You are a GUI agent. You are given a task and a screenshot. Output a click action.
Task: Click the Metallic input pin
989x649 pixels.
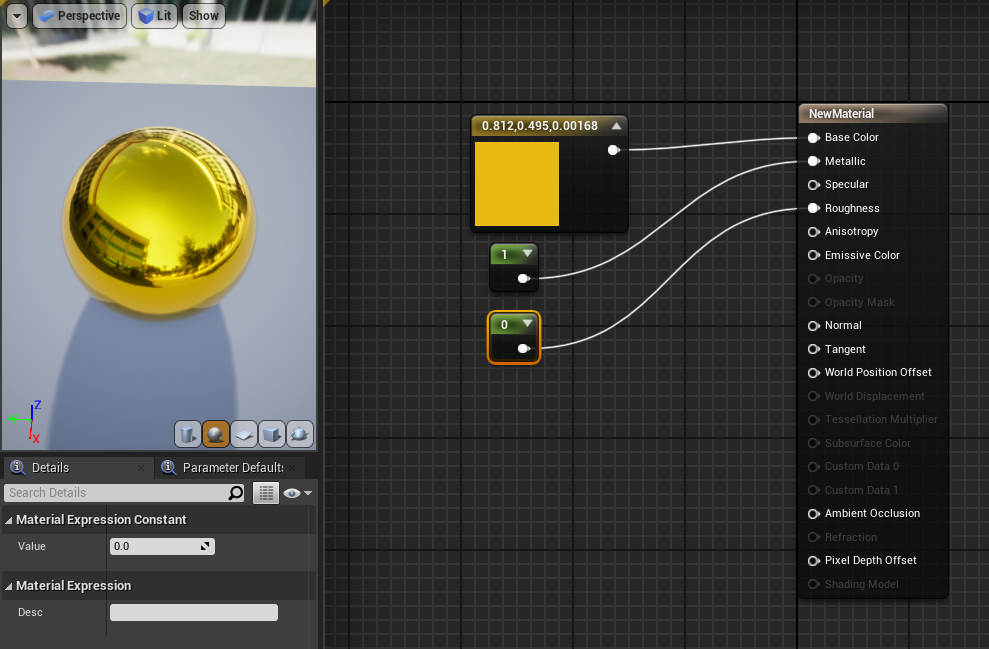click(814, 161)
